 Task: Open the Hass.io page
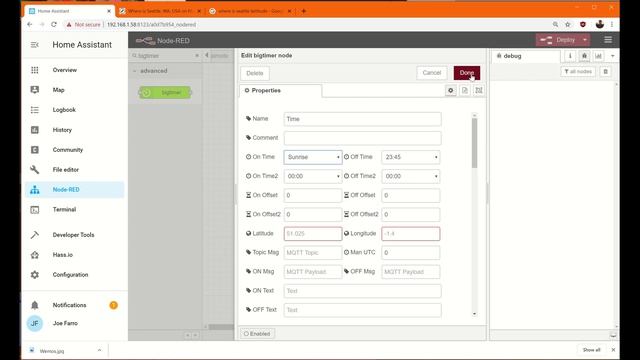tap(62, 255)
